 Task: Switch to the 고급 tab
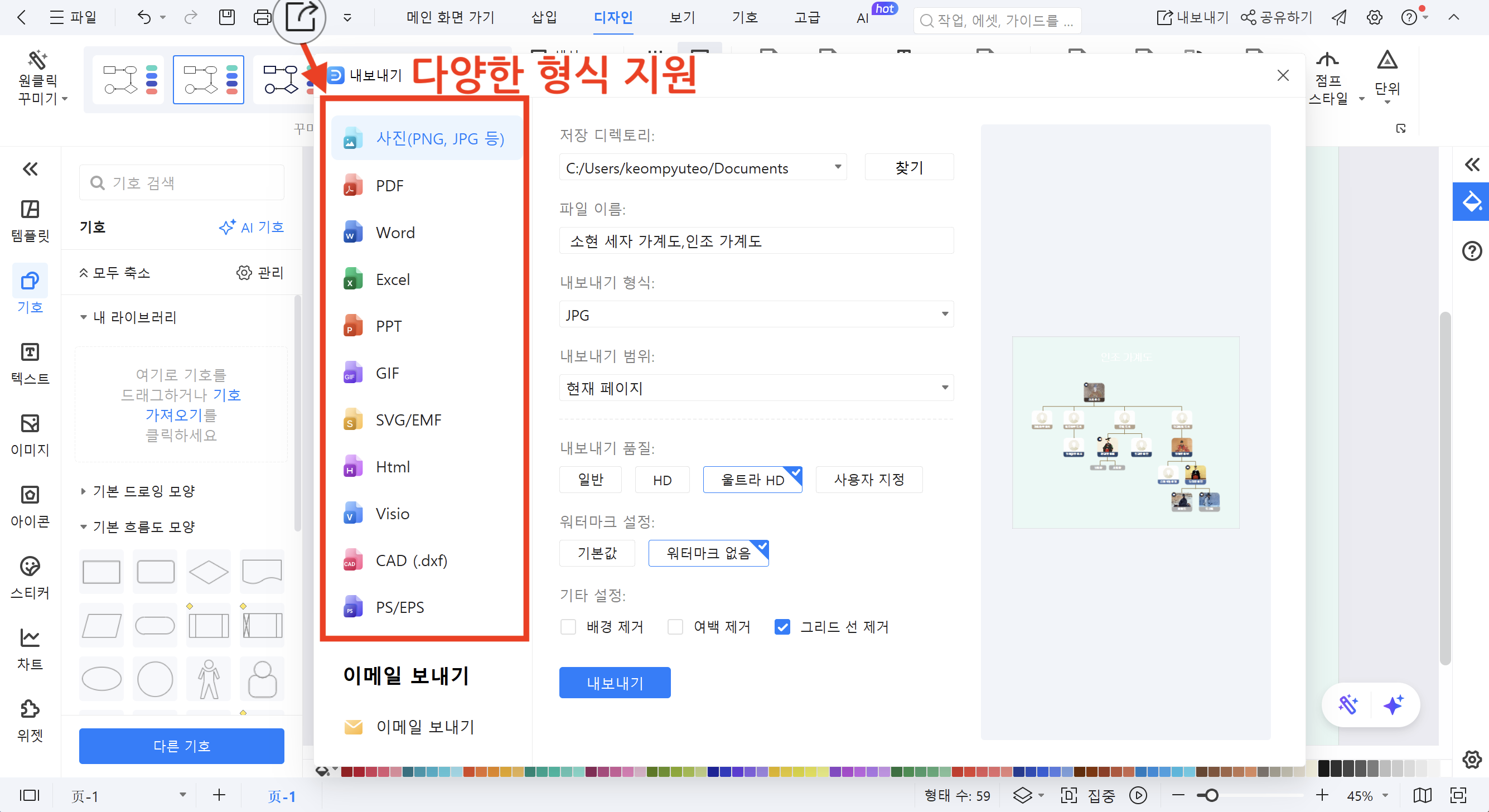coord(807,17)
